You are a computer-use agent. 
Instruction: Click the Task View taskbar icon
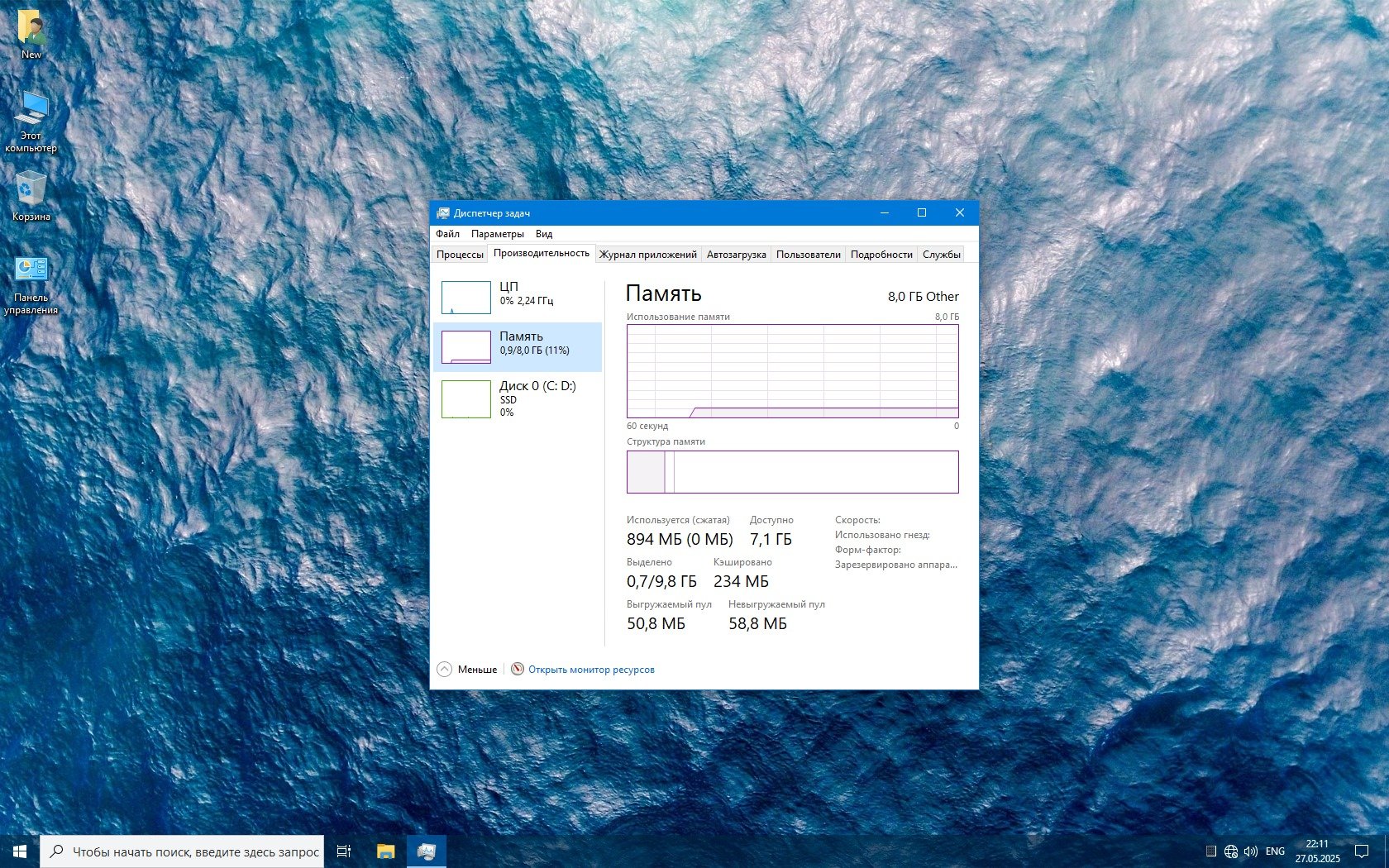point(344,851)
